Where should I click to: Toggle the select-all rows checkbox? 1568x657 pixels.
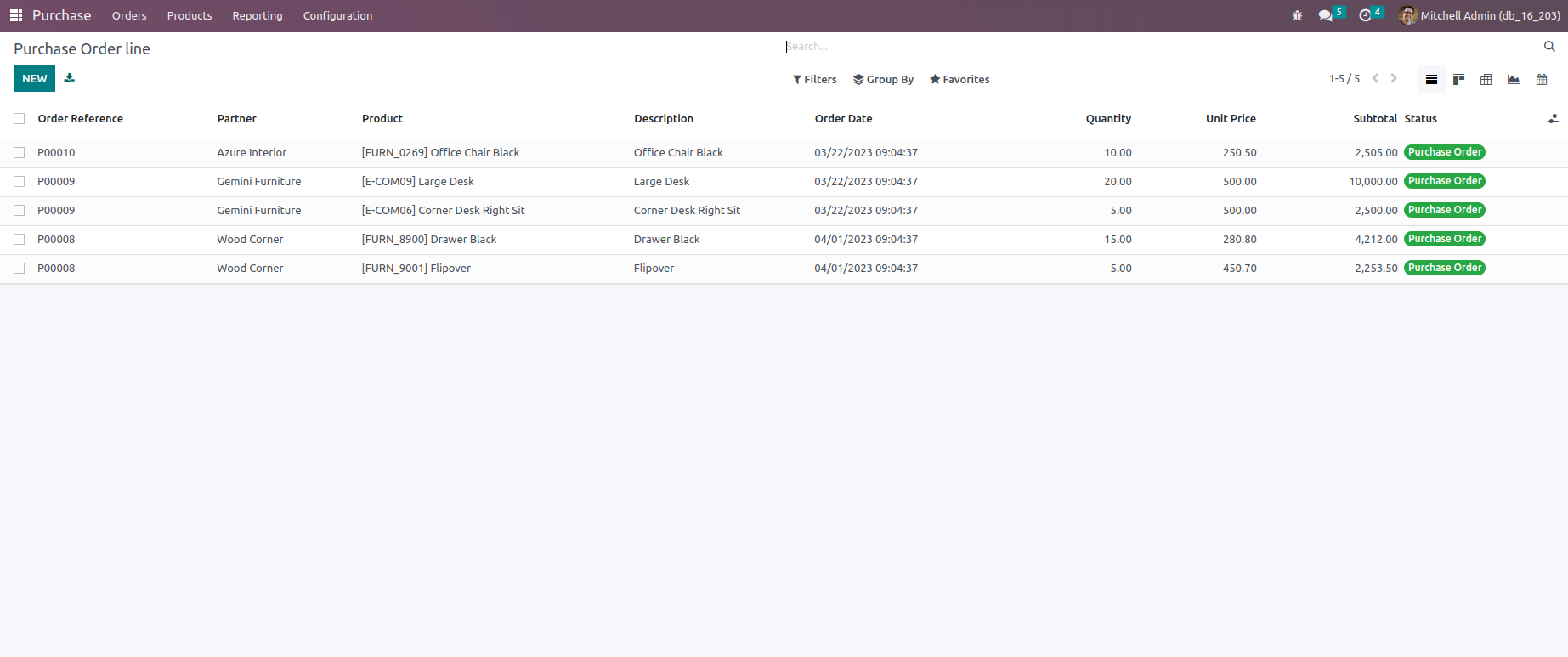pos(20,119)
